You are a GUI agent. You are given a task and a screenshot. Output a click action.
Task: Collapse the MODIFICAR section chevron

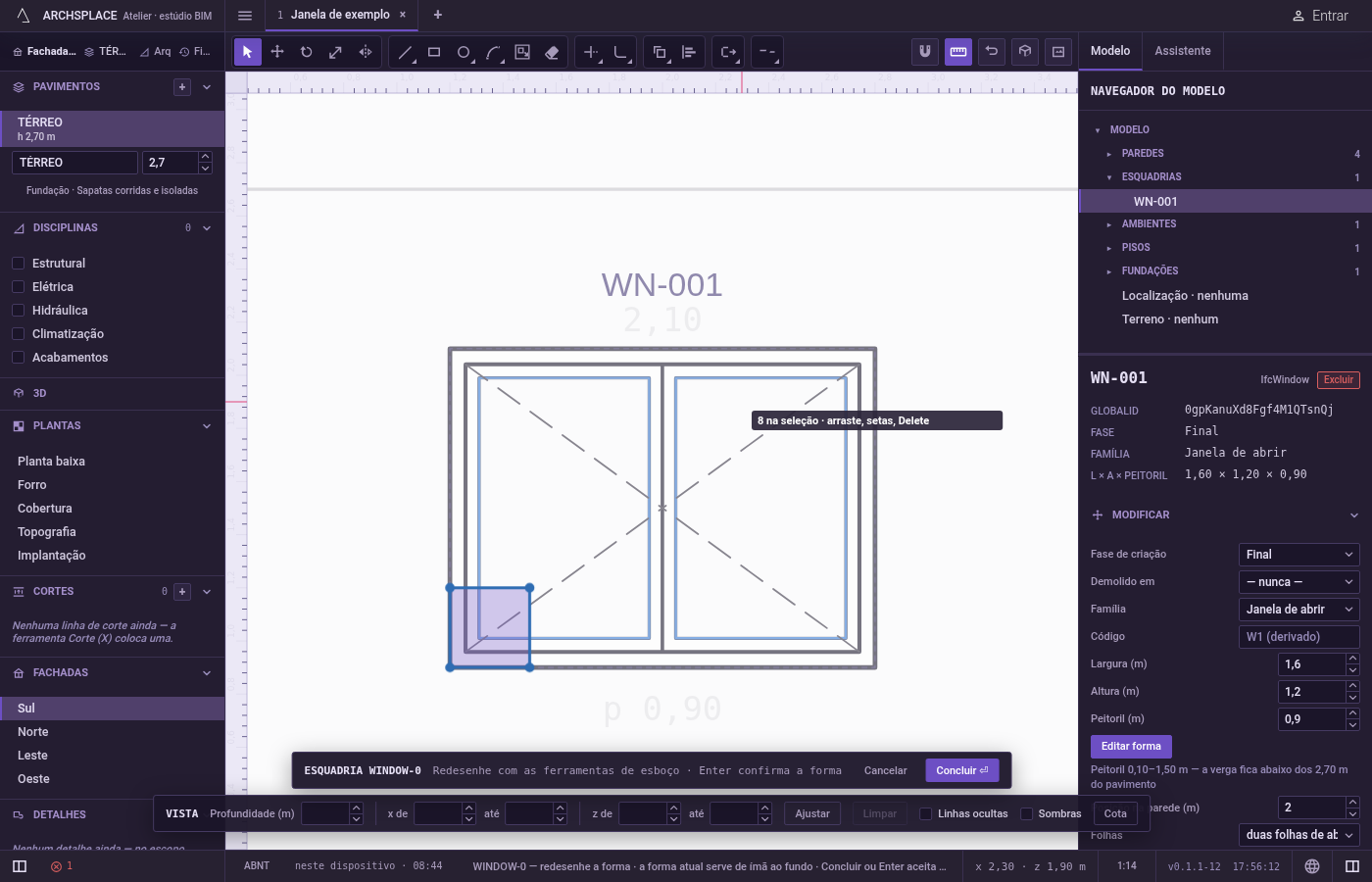coord(1353,515)
